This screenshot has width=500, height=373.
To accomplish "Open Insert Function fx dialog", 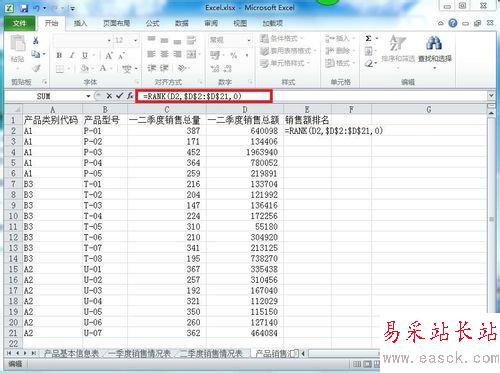I will pos(130,96).
